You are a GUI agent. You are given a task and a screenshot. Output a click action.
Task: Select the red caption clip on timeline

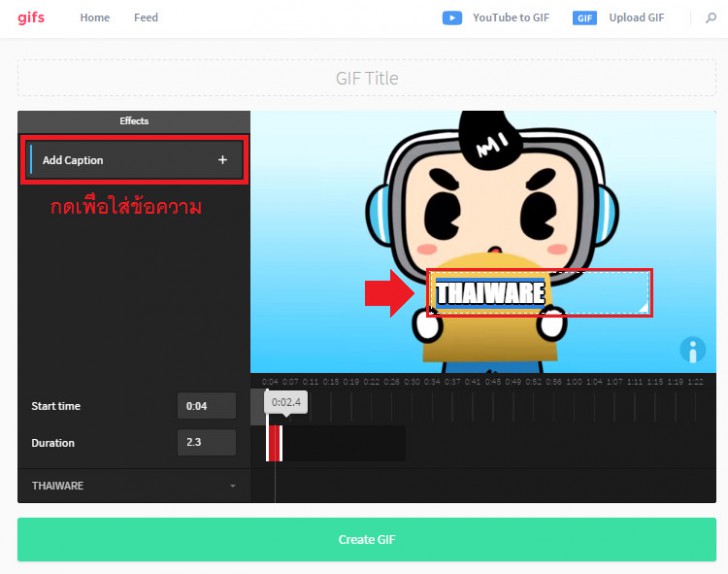point(274,443)
